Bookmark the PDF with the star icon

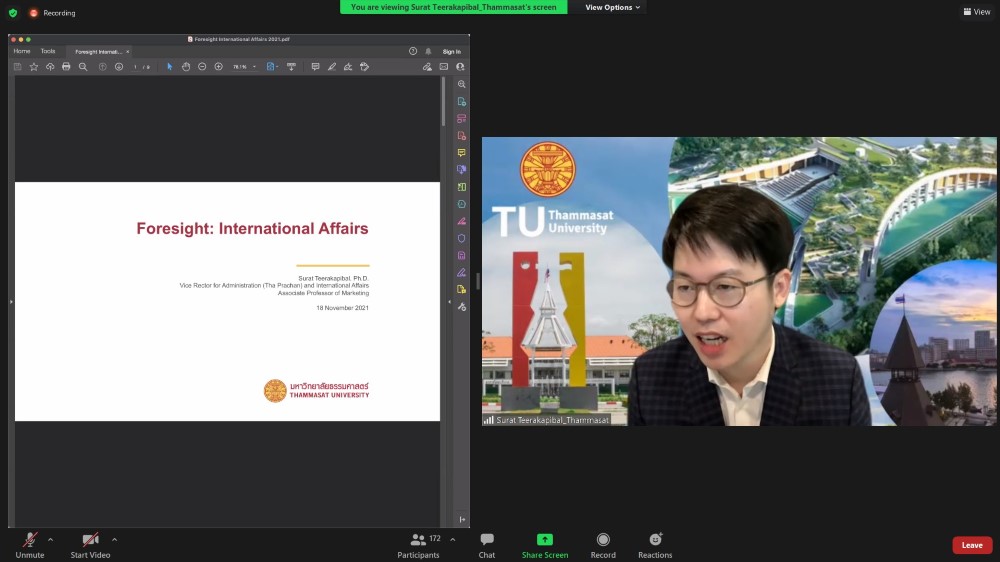[34, 67]
